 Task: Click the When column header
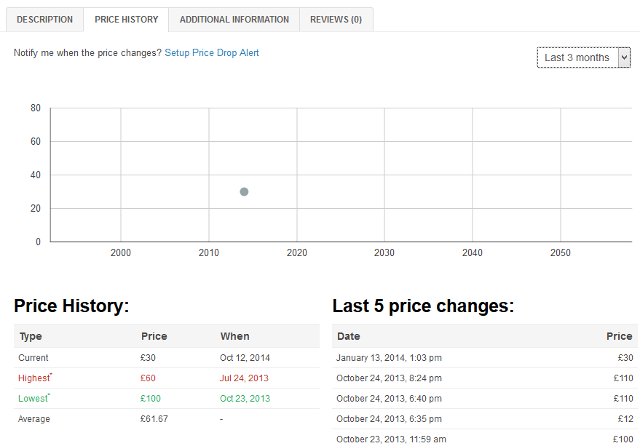235,336
